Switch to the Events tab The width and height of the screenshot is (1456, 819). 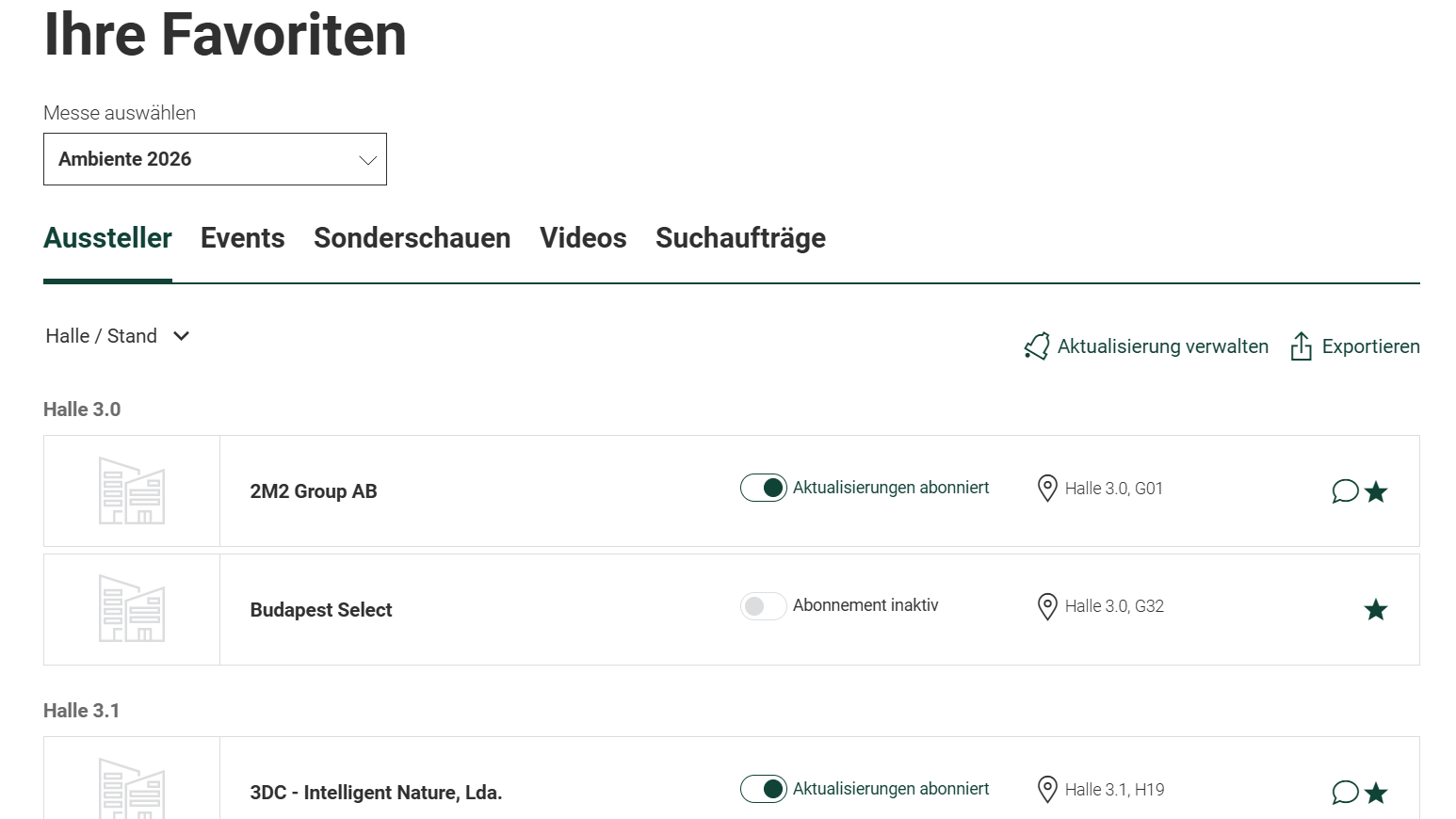point(243,238)
